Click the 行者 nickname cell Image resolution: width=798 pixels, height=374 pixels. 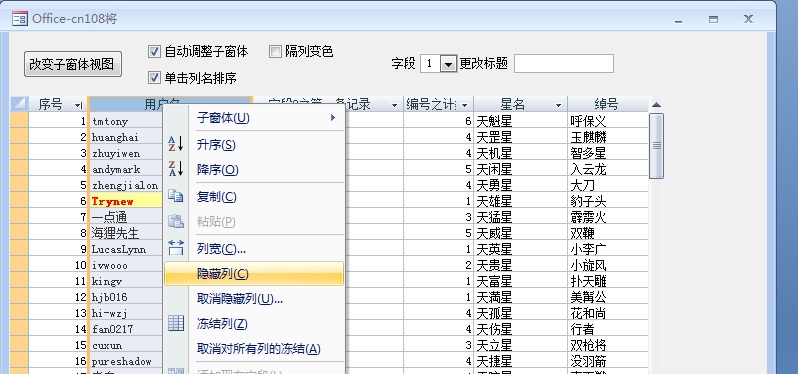click(608, 329)
